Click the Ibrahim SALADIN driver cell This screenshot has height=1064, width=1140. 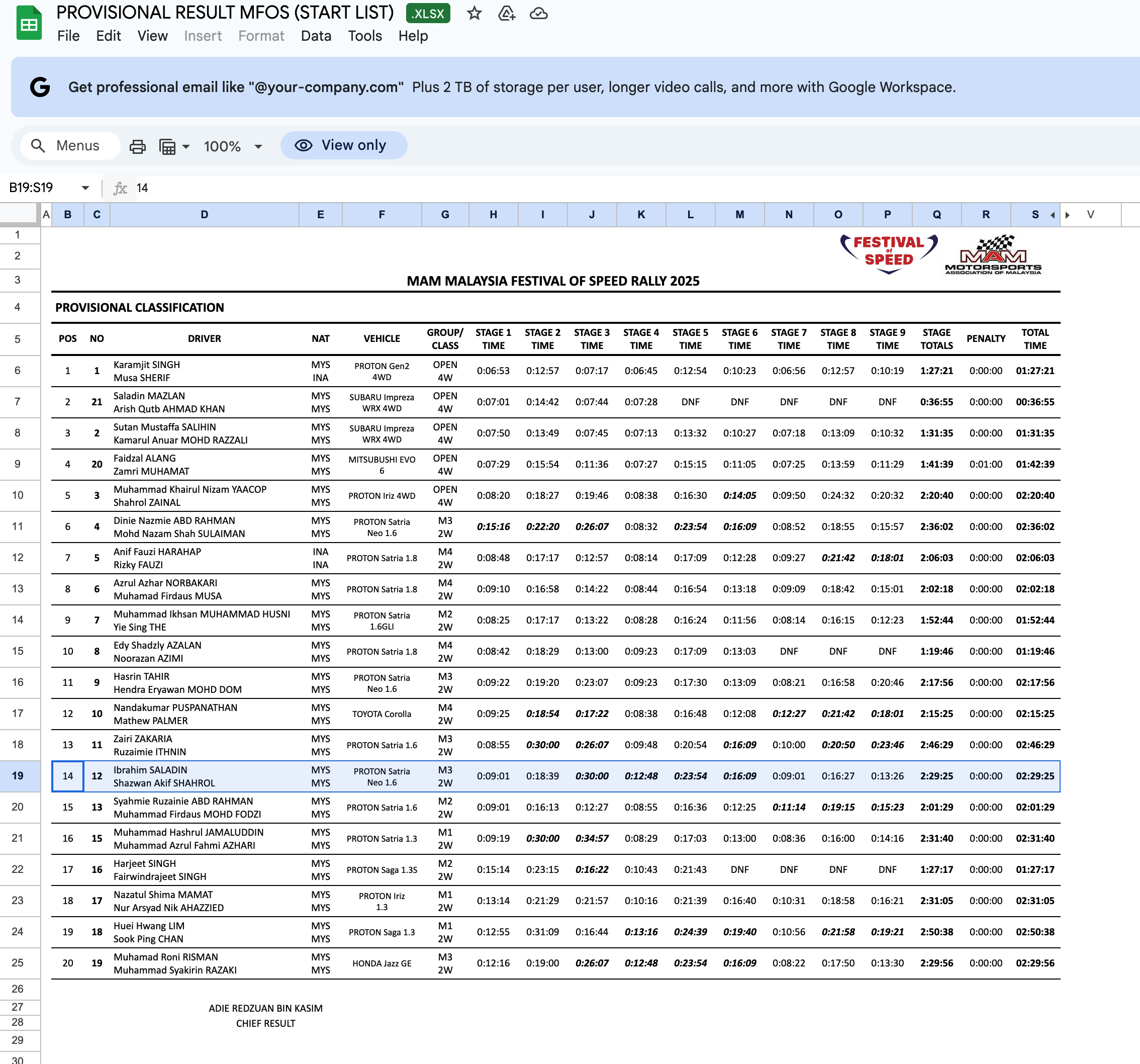click(x=204, y=776)
